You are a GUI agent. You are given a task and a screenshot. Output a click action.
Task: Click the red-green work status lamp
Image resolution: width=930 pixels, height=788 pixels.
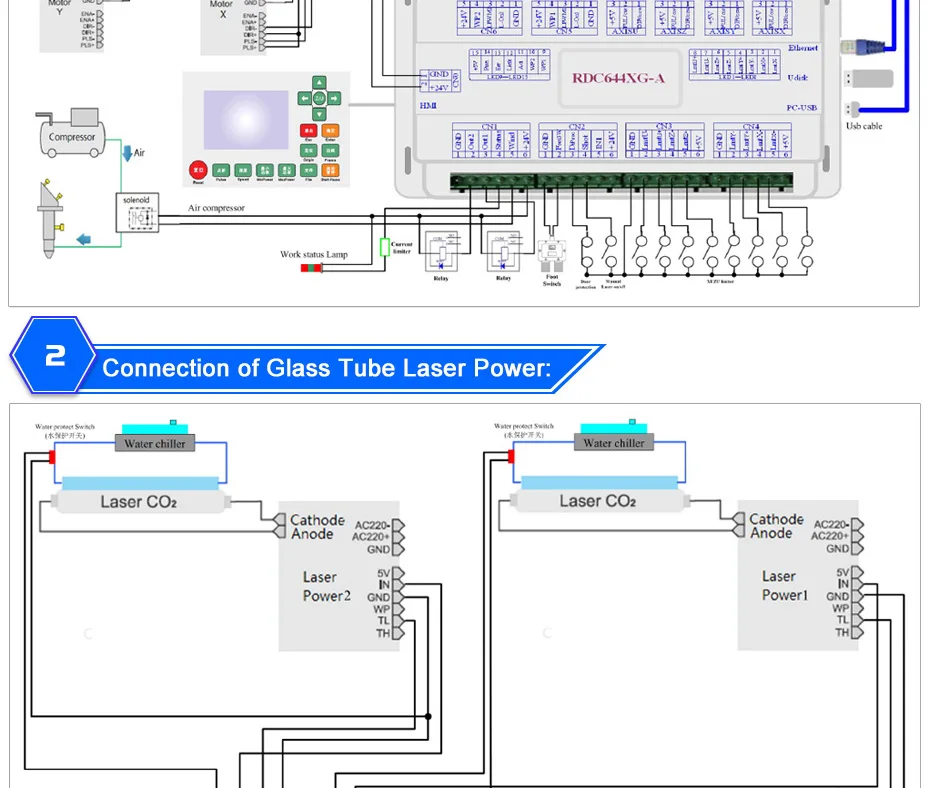pos(311,268)
